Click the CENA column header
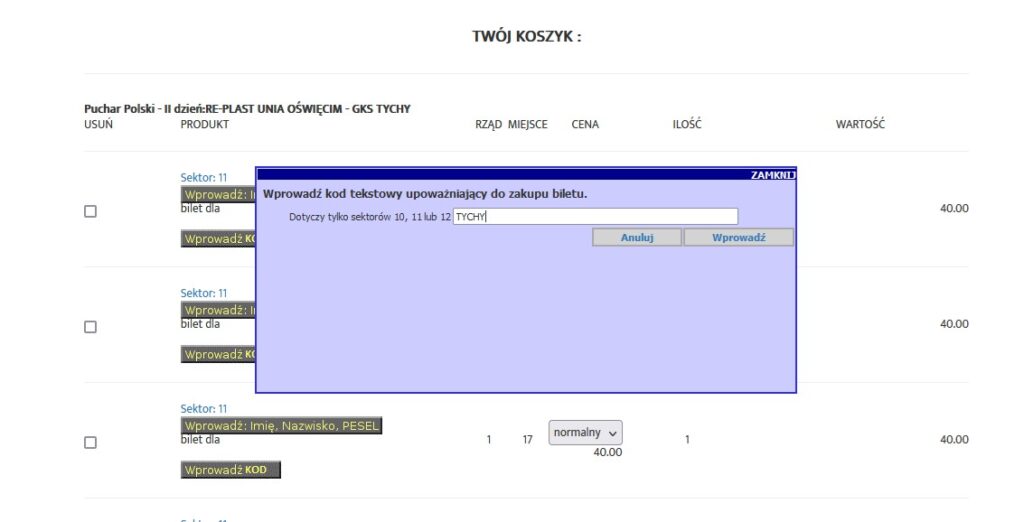Viewport: 1024px width, 522px height. tap(585, 124)
